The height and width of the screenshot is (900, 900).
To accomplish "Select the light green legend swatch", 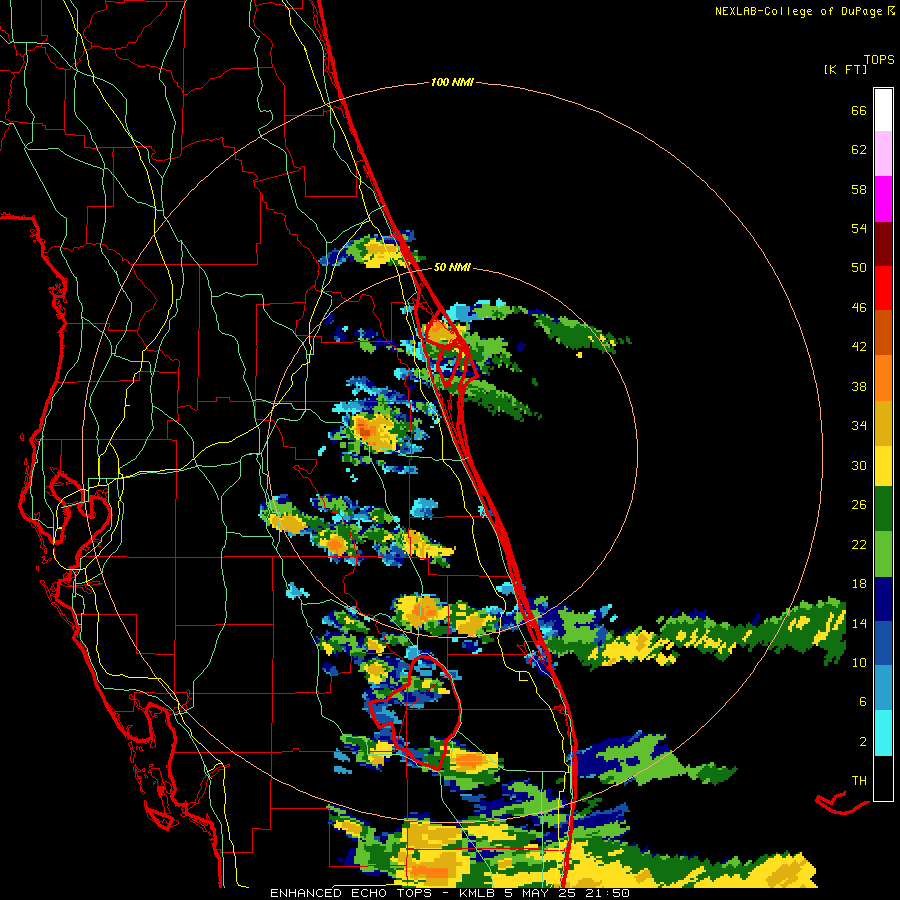I will [883, 554].
